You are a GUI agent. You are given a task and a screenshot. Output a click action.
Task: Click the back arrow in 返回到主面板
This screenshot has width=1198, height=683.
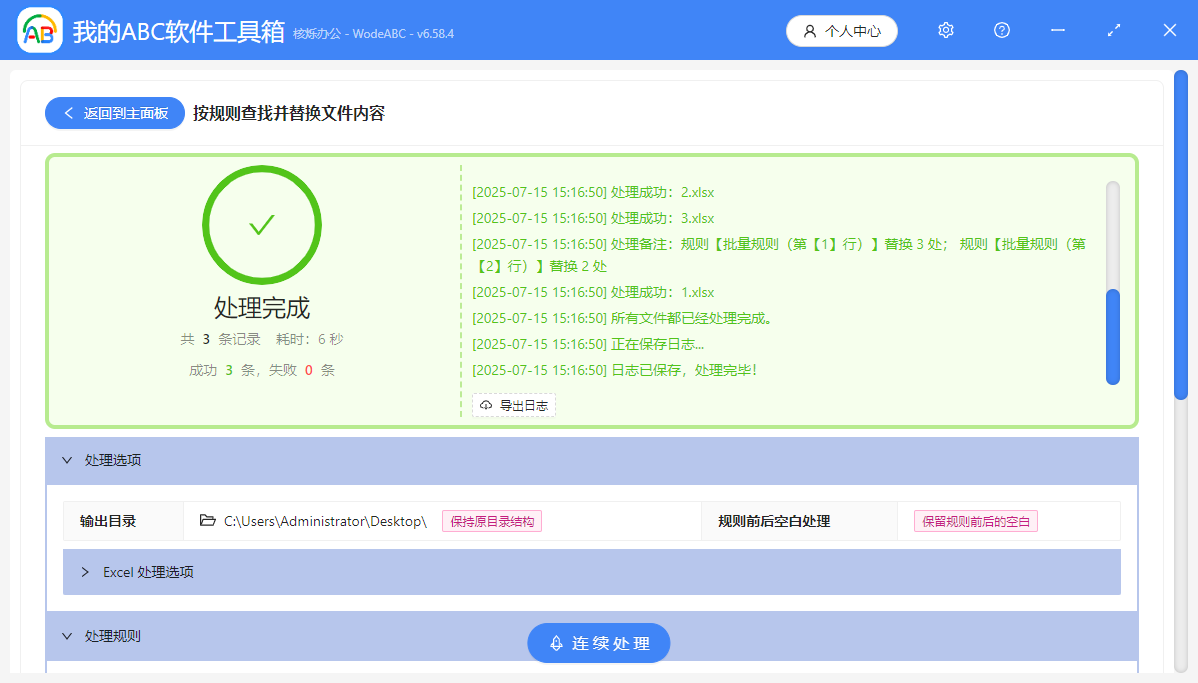click(67, 112)
